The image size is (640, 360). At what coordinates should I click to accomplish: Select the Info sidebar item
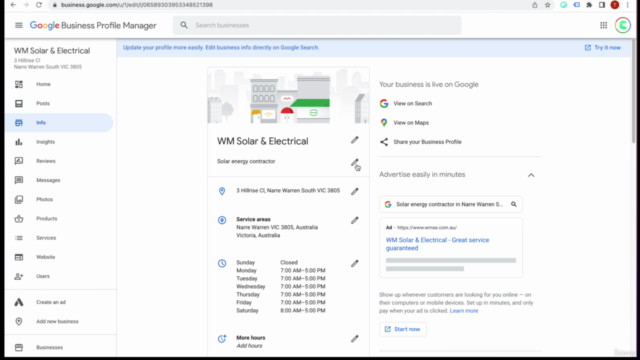tap(59, 122)
